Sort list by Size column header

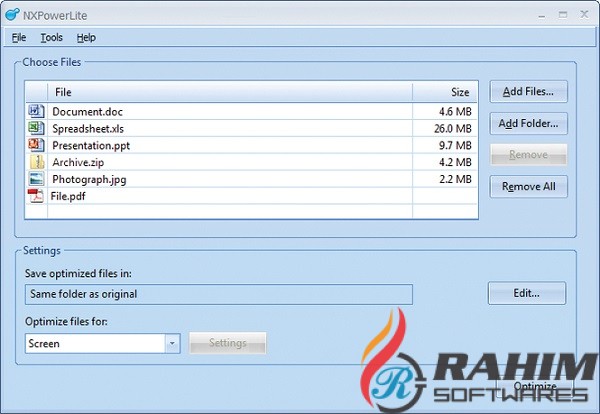coord(445,92)
